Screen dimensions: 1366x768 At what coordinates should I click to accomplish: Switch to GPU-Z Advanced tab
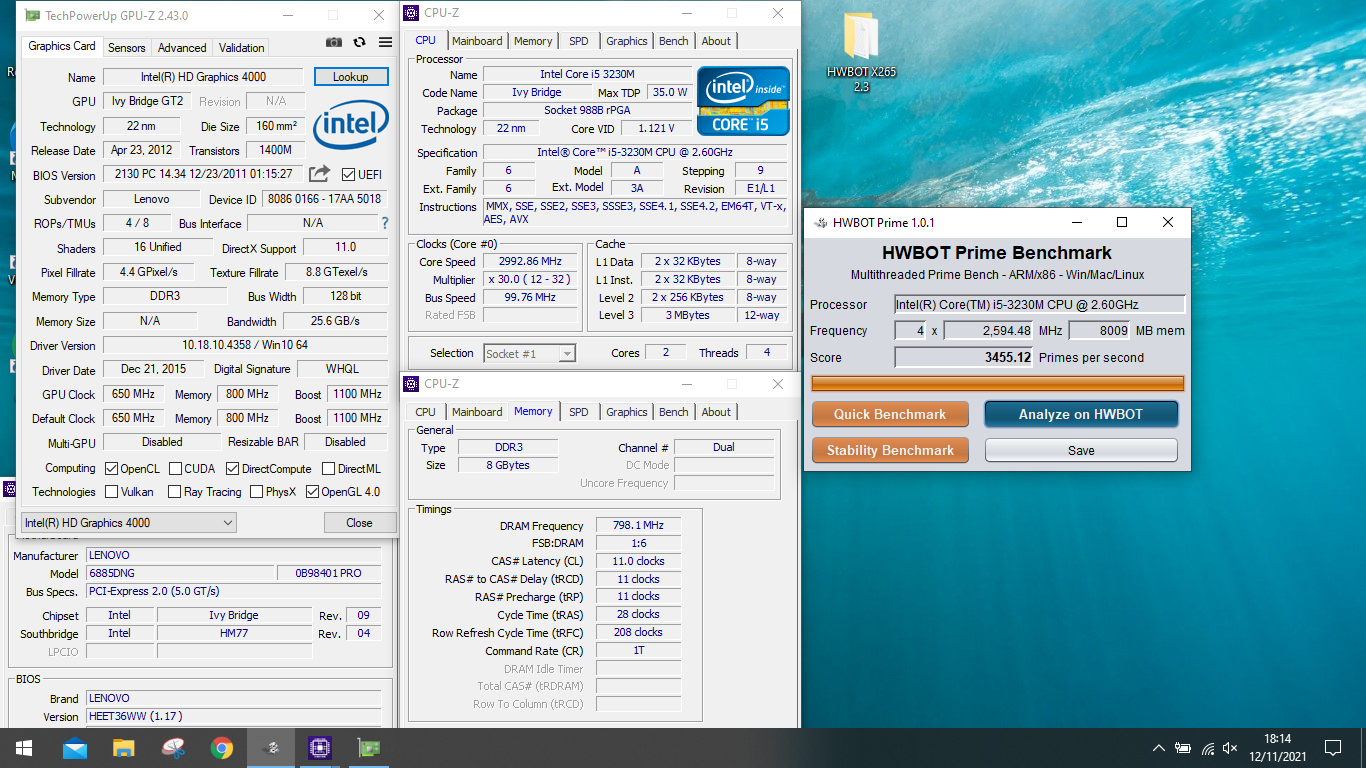182,47
